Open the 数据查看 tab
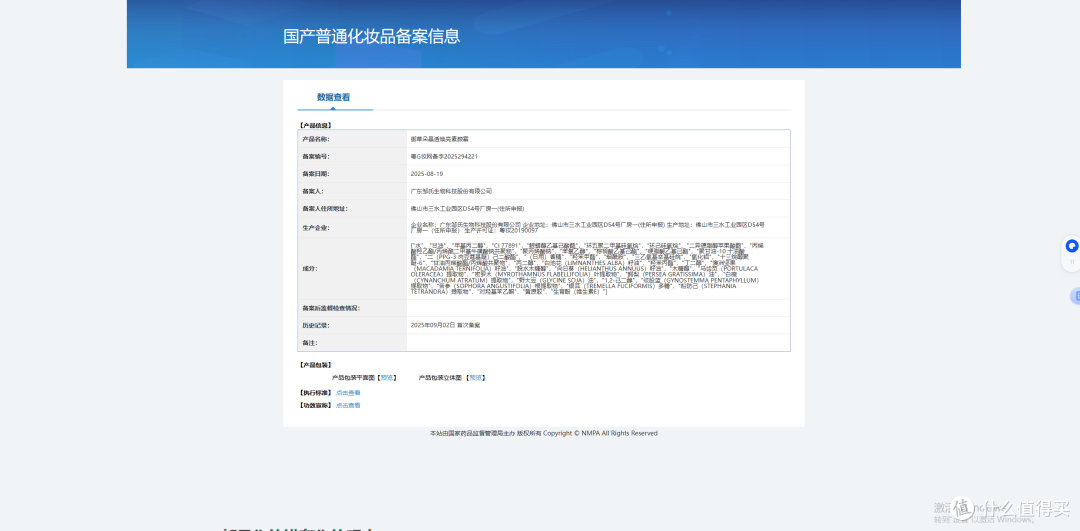 (x=333, y=97)
